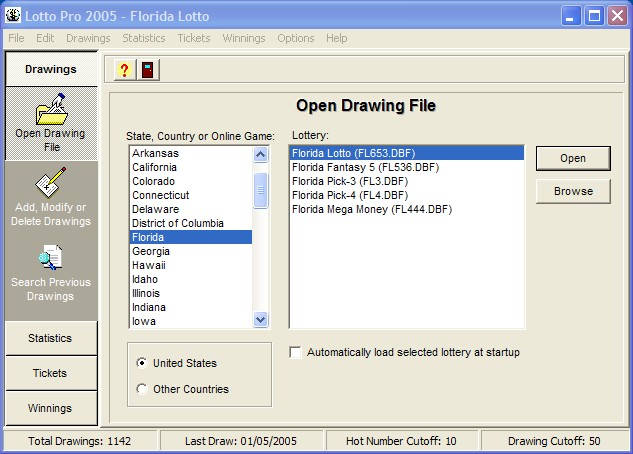The width and height of the screenshot is (633, 454).
Task: Select the Other Countries radio button
Action: pyautogui.click(x=142, y=389)
